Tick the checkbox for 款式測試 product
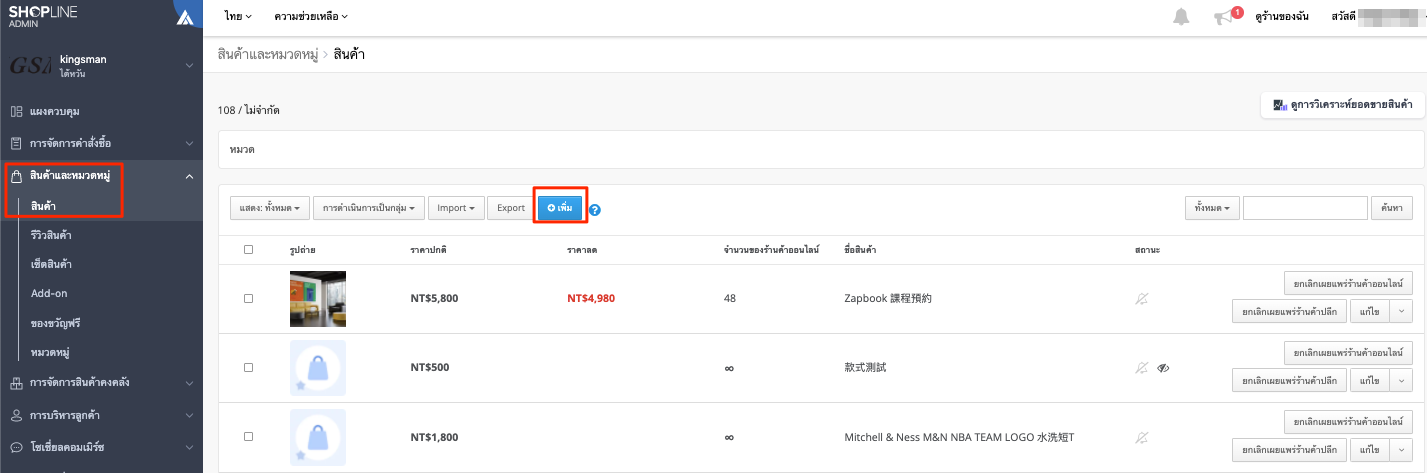 click(249, 368)
